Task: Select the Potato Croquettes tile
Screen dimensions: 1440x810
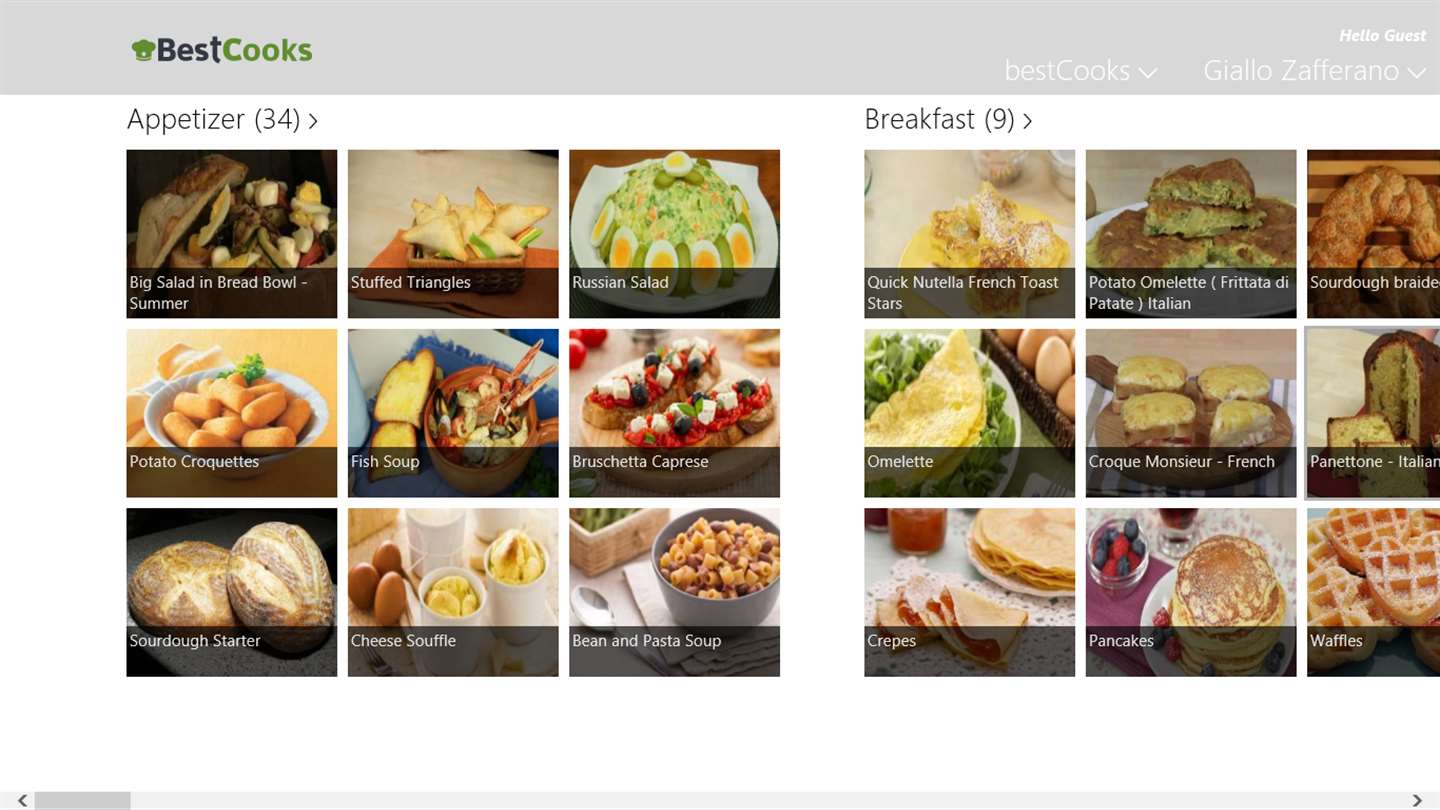Action: point(232,413)
